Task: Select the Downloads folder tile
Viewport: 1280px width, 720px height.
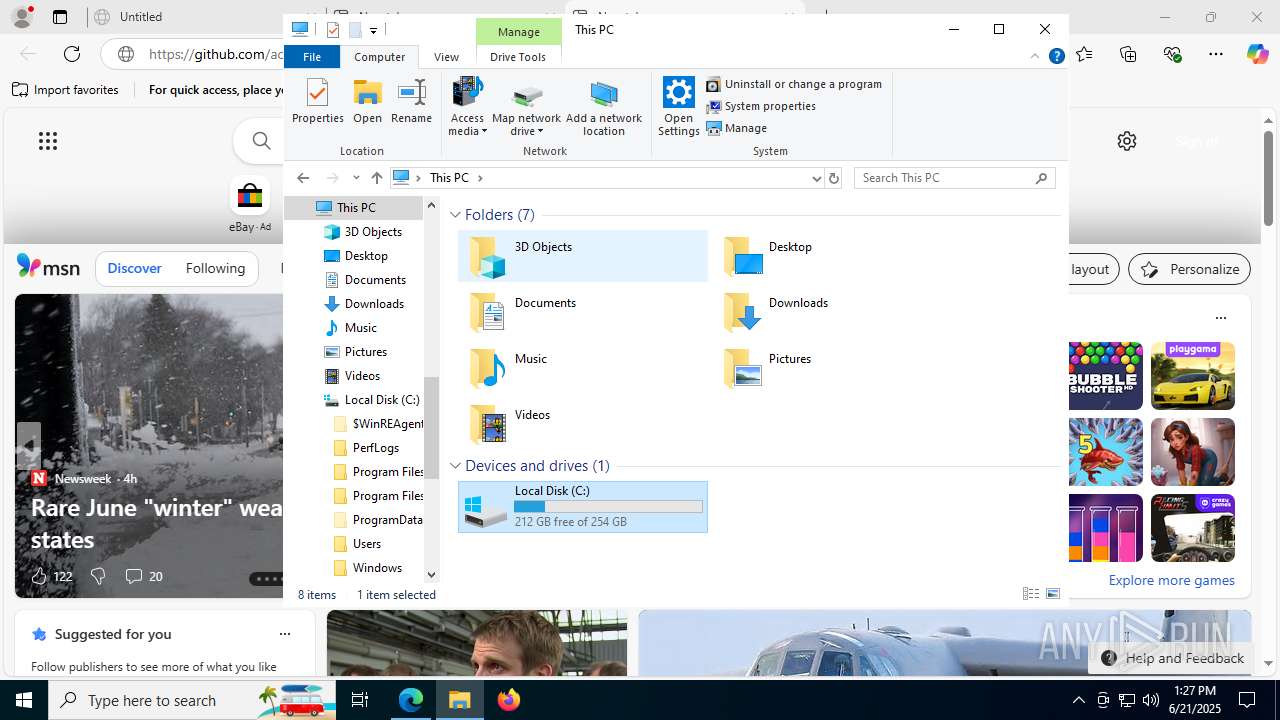Action: tap(837, 312)
